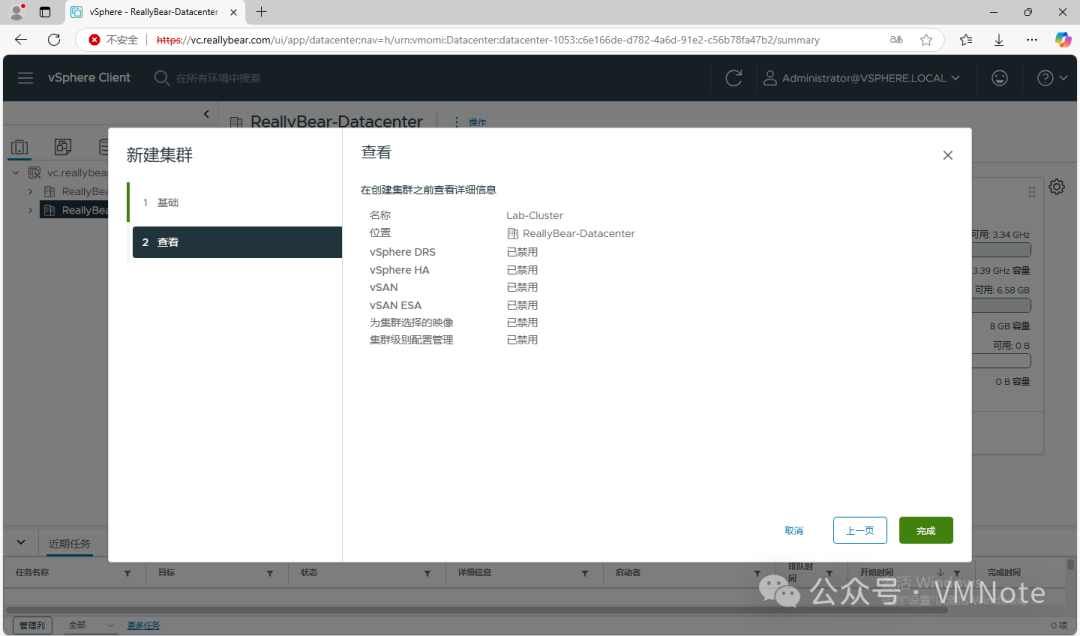Open the 全部 tasks filter dropdown
The image size is (1080, 636).
pyautogui.click(x=90, y=625)
